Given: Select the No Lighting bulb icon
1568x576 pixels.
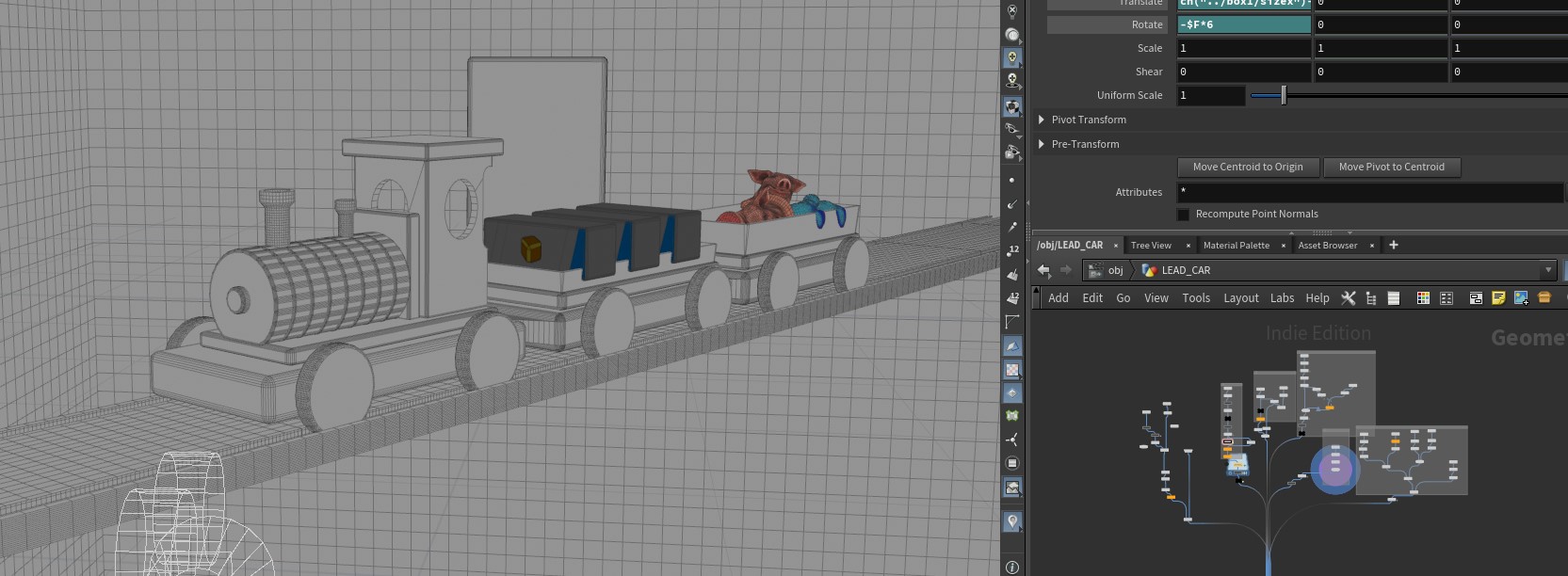Looking at the screenshot, I should 1012,12.
